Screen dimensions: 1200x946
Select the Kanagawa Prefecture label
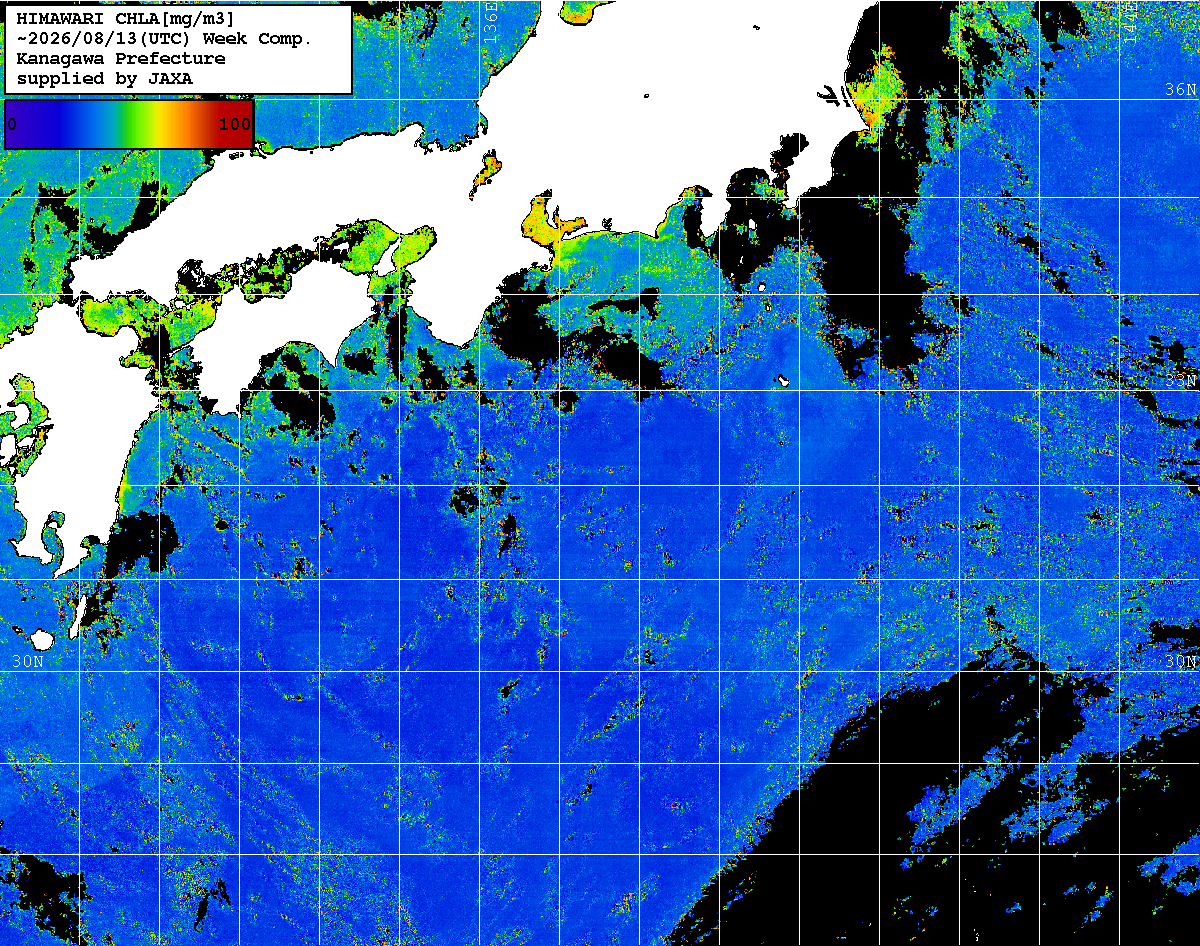(120, 59)
